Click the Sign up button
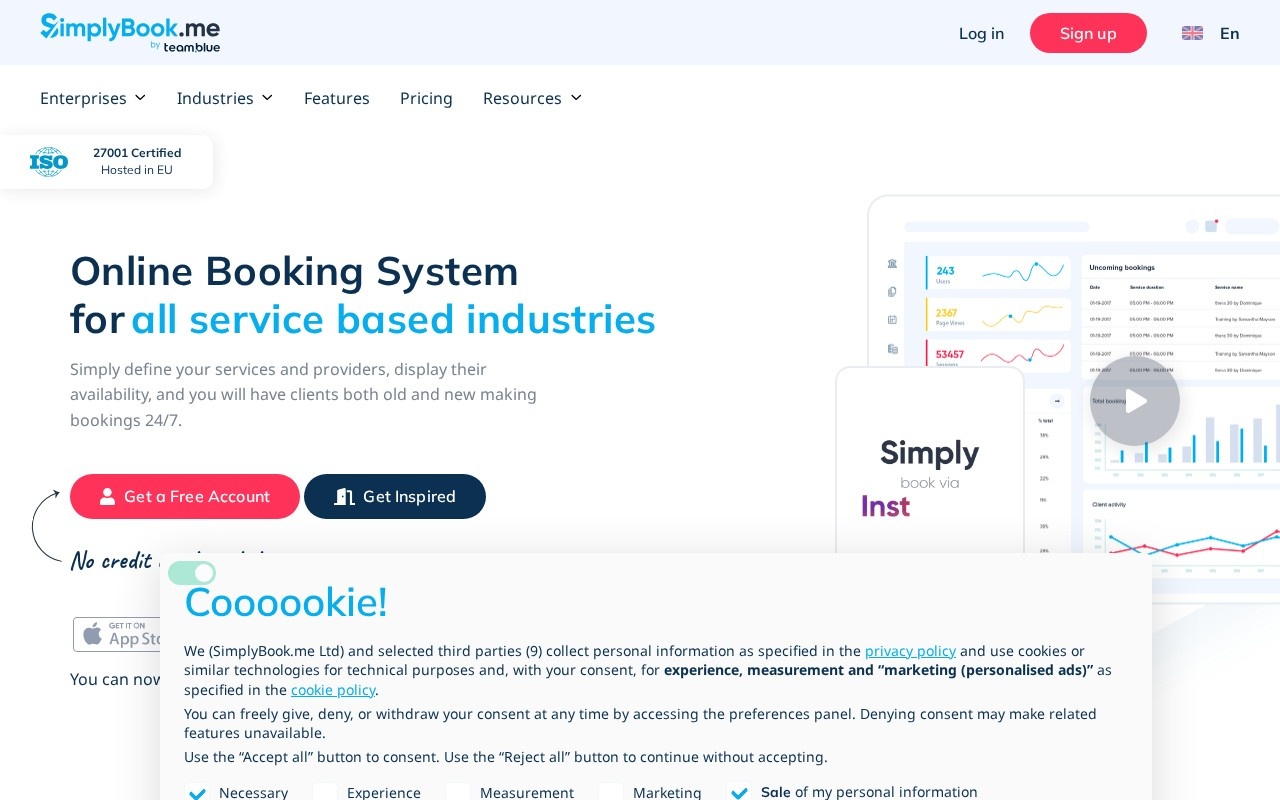Image resolution: width=1280 pixels, height=800 pixels. 1088,33
